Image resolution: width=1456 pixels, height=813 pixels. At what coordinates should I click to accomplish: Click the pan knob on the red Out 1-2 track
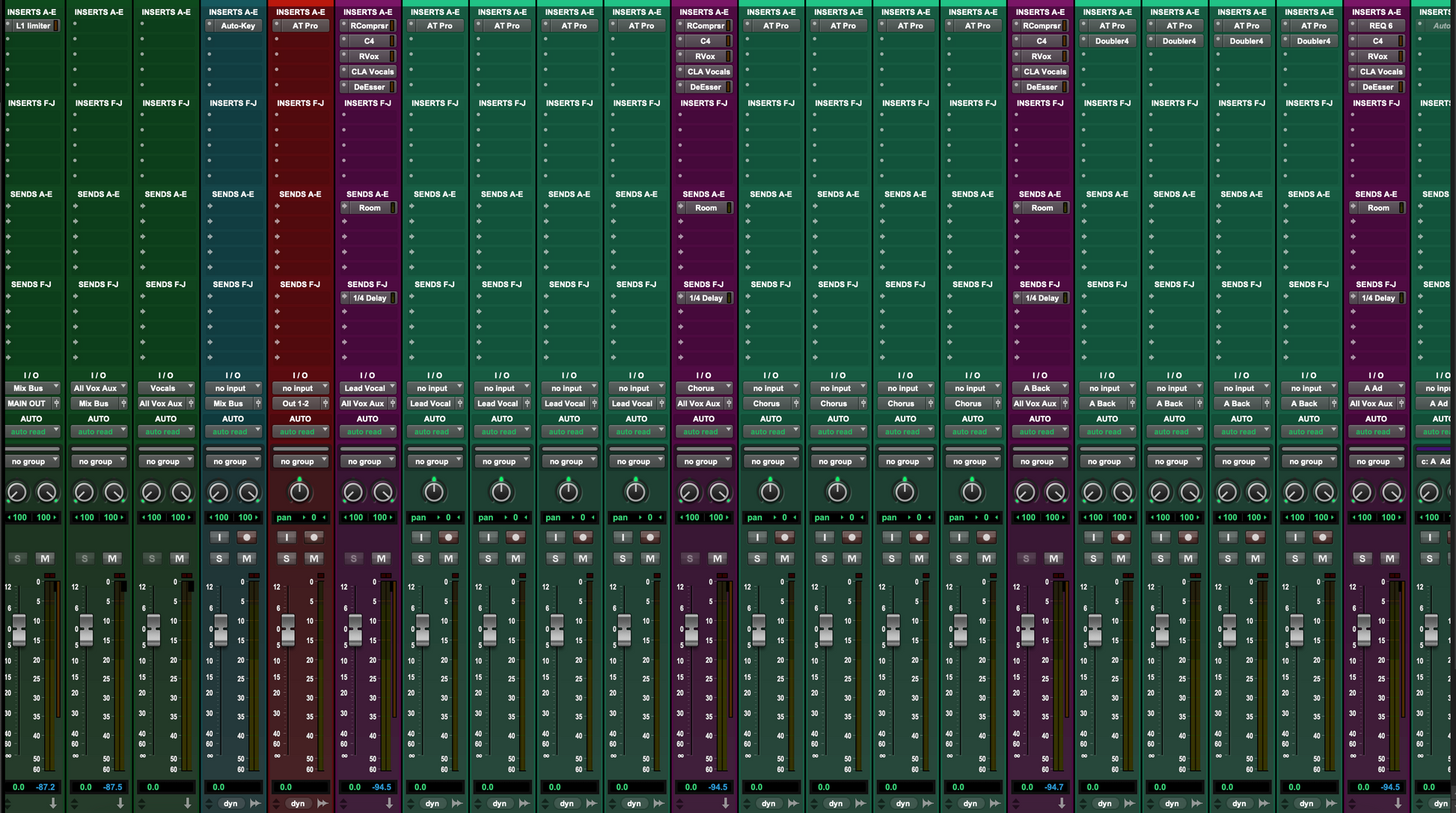[299, 492]
